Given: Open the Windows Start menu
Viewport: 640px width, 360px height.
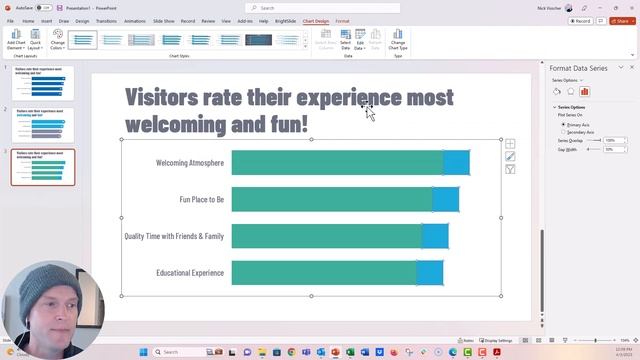Looking at the screenshot, I should click(143, 352).
